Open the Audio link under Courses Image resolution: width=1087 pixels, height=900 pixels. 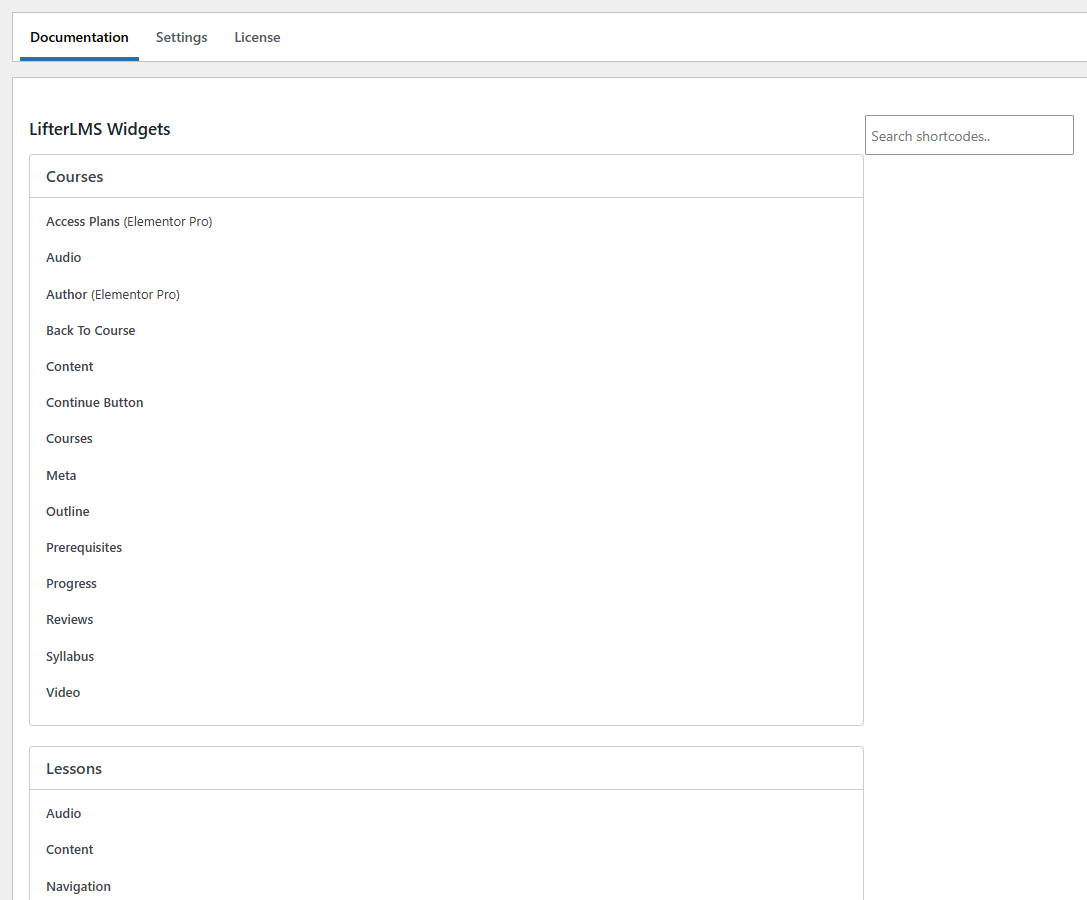coord(64,258)
